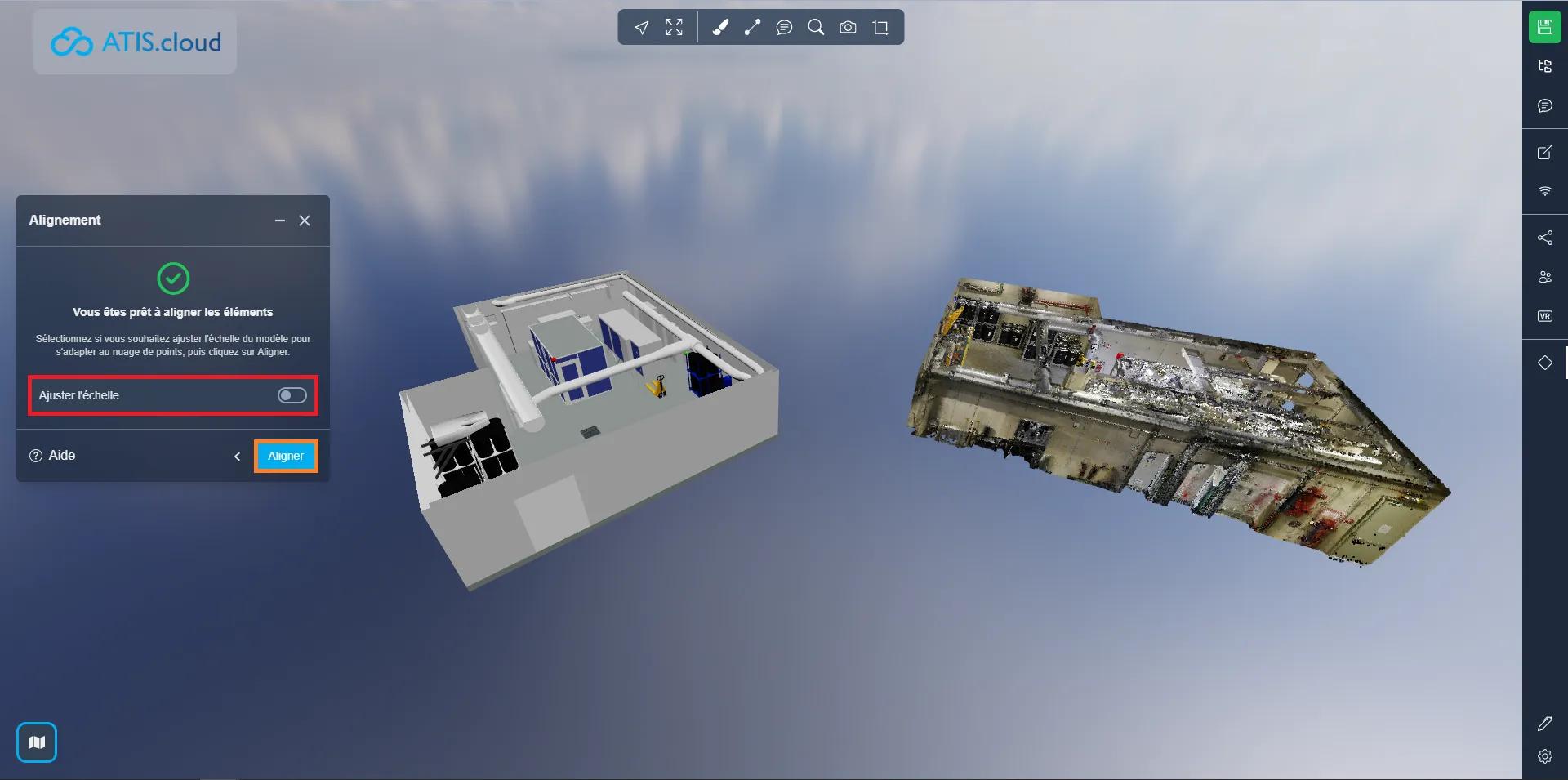Viewport: 1568px width, 780px height.
Task: Open settings gear icon
Action: click(1545, 756)
